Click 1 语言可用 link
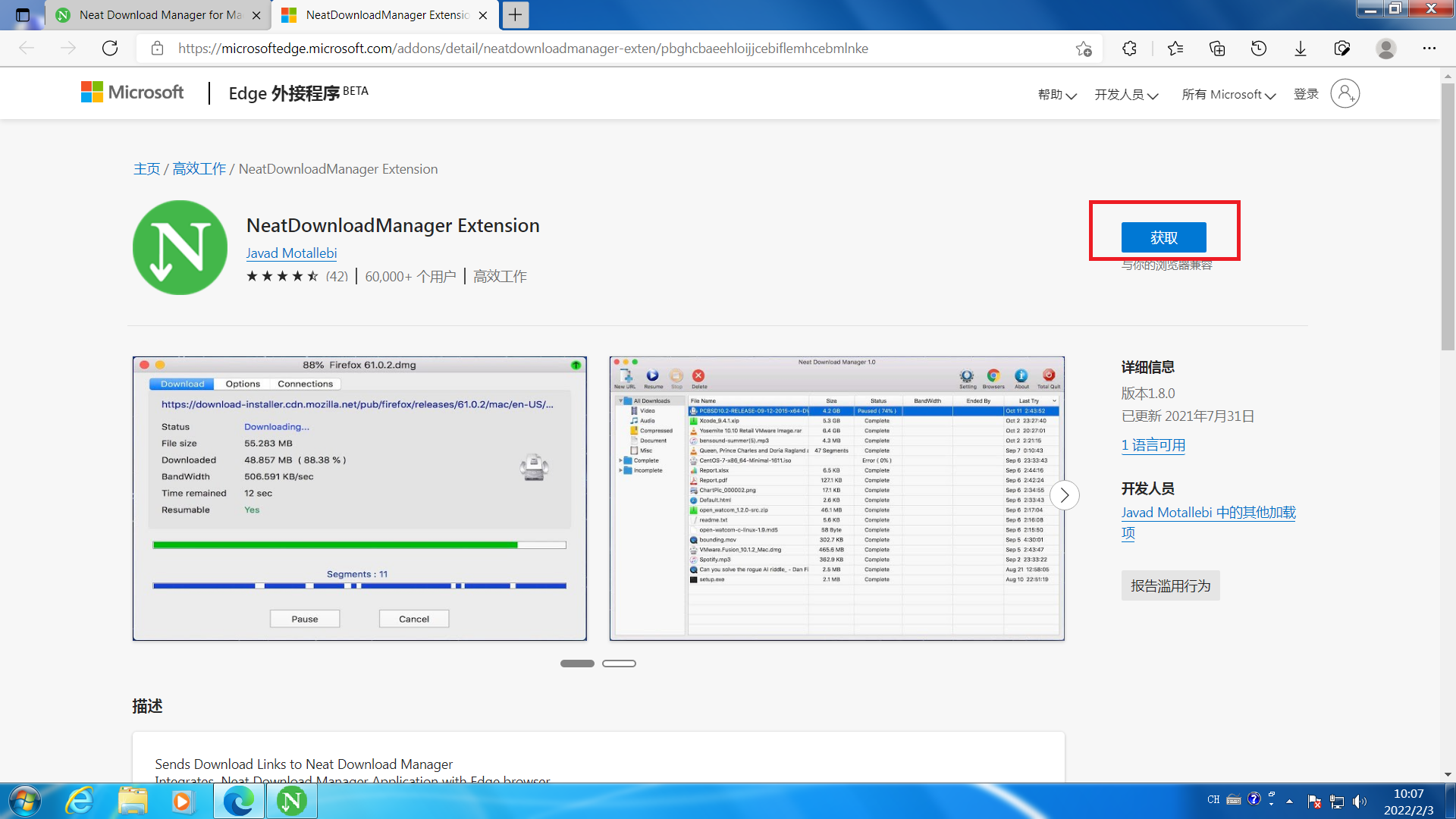The image size is (1456, 819). [1153, 445]
